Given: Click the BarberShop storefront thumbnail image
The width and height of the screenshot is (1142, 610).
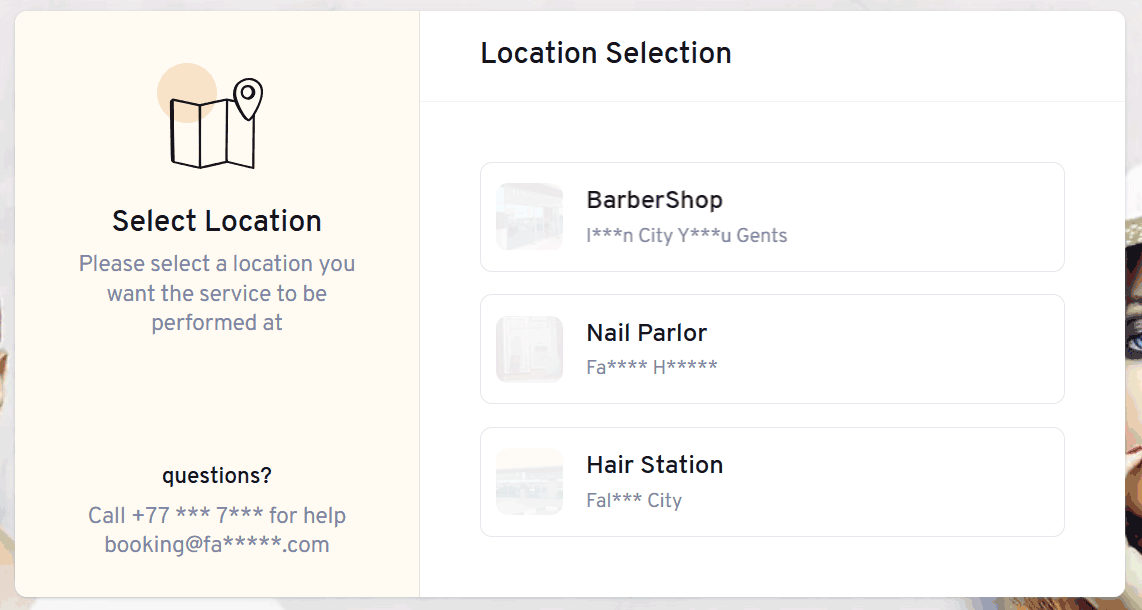Looking at the screenshot, I should click(x=529, y=216).
